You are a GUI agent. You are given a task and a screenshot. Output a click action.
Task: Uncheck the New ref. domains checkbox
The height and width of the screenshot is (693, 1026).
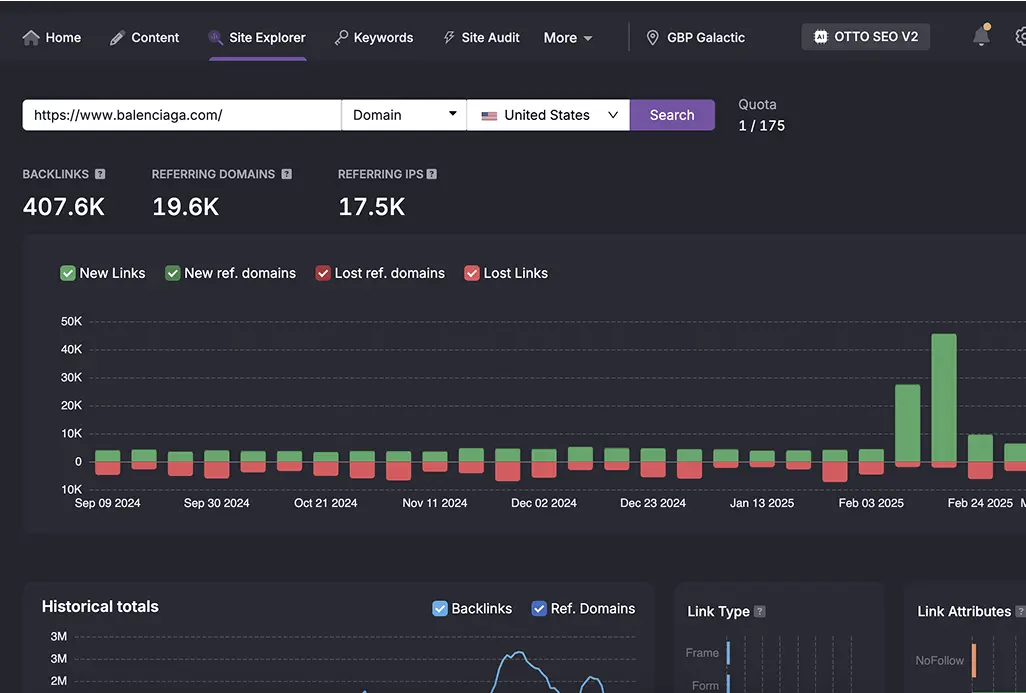(173, 273)
